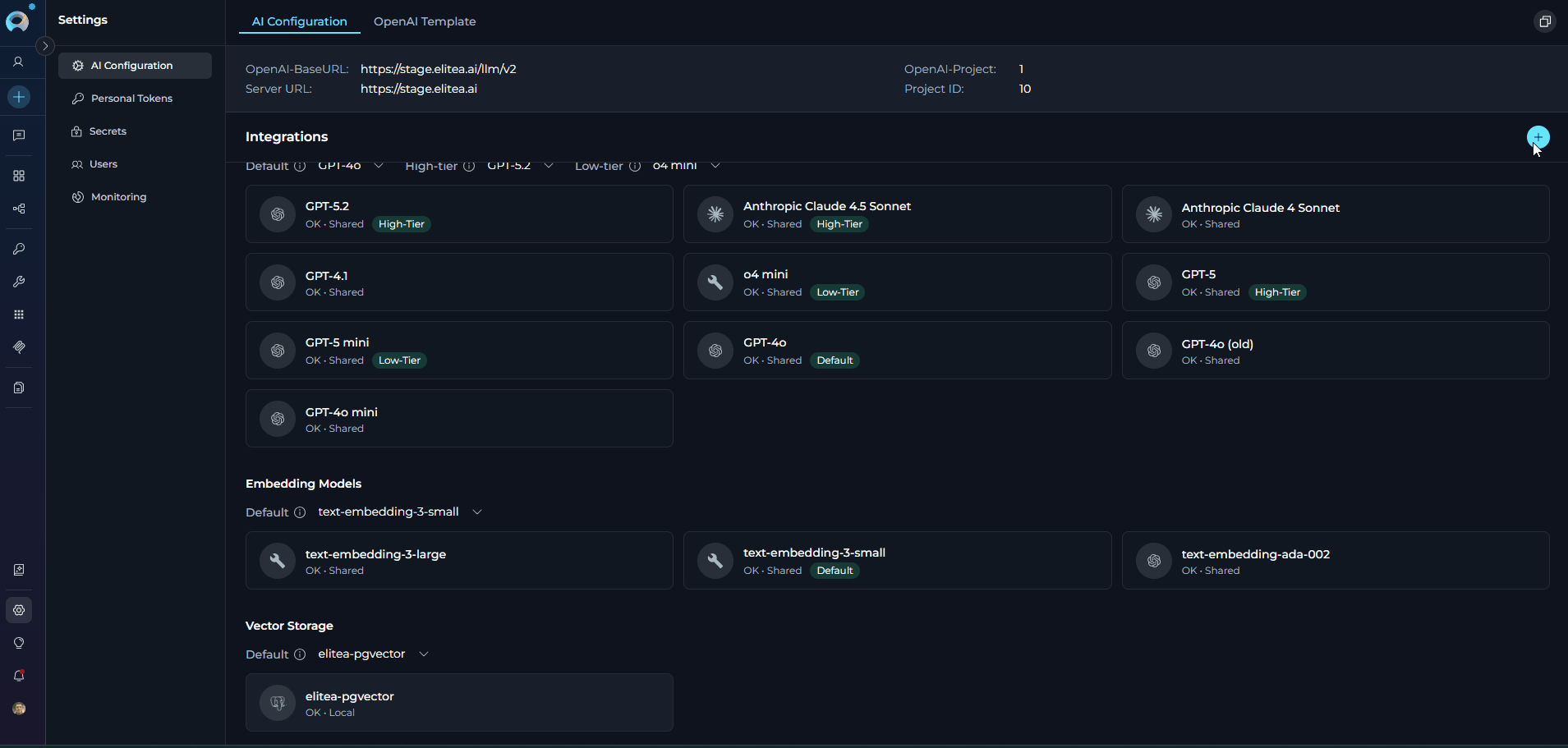Screen dimensions: 1568x748
Task: Click the Elitea logo icon
Action: point(17,21)
